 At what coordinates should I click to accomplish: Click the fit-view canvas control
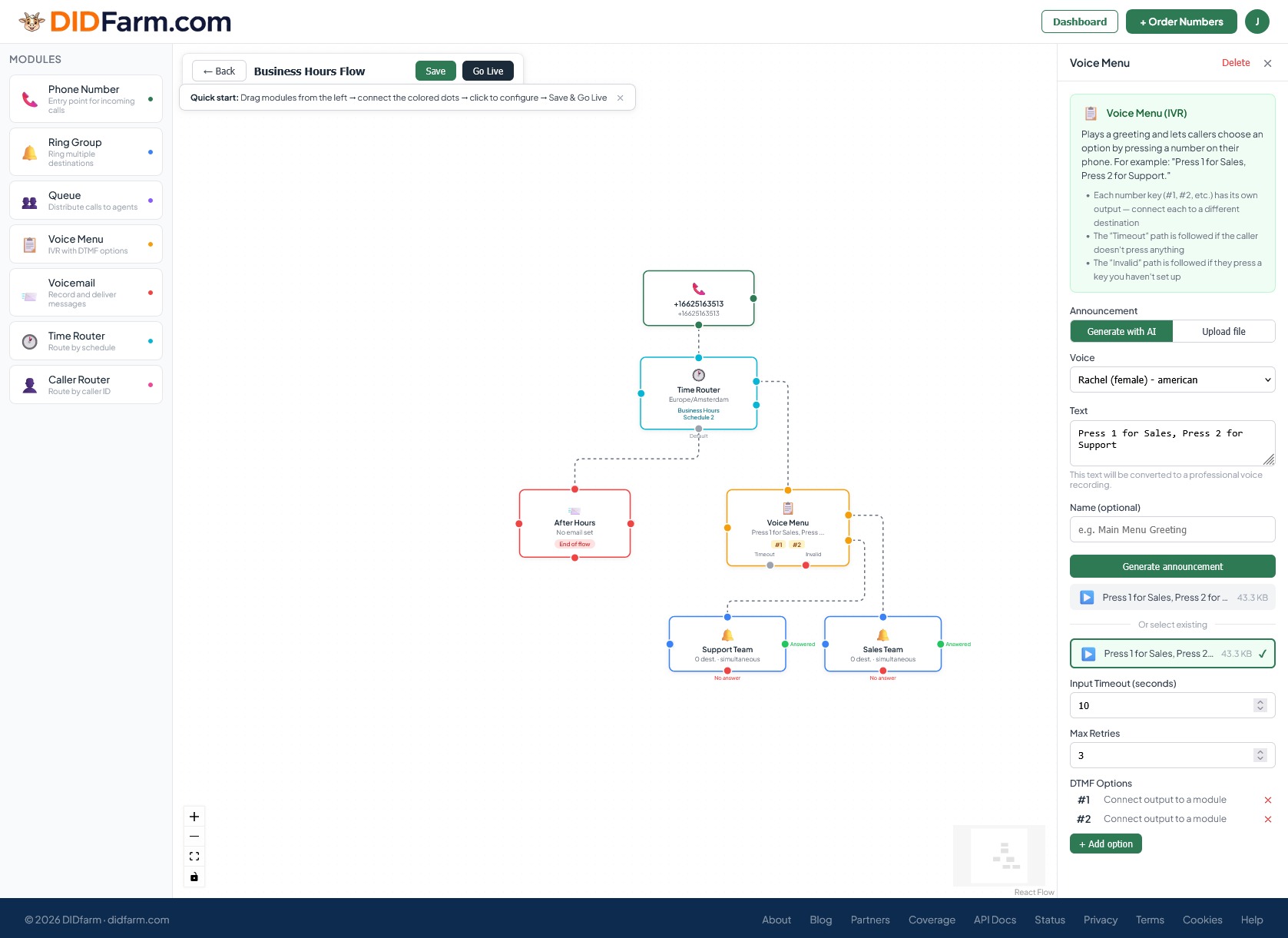pos(194,855)
